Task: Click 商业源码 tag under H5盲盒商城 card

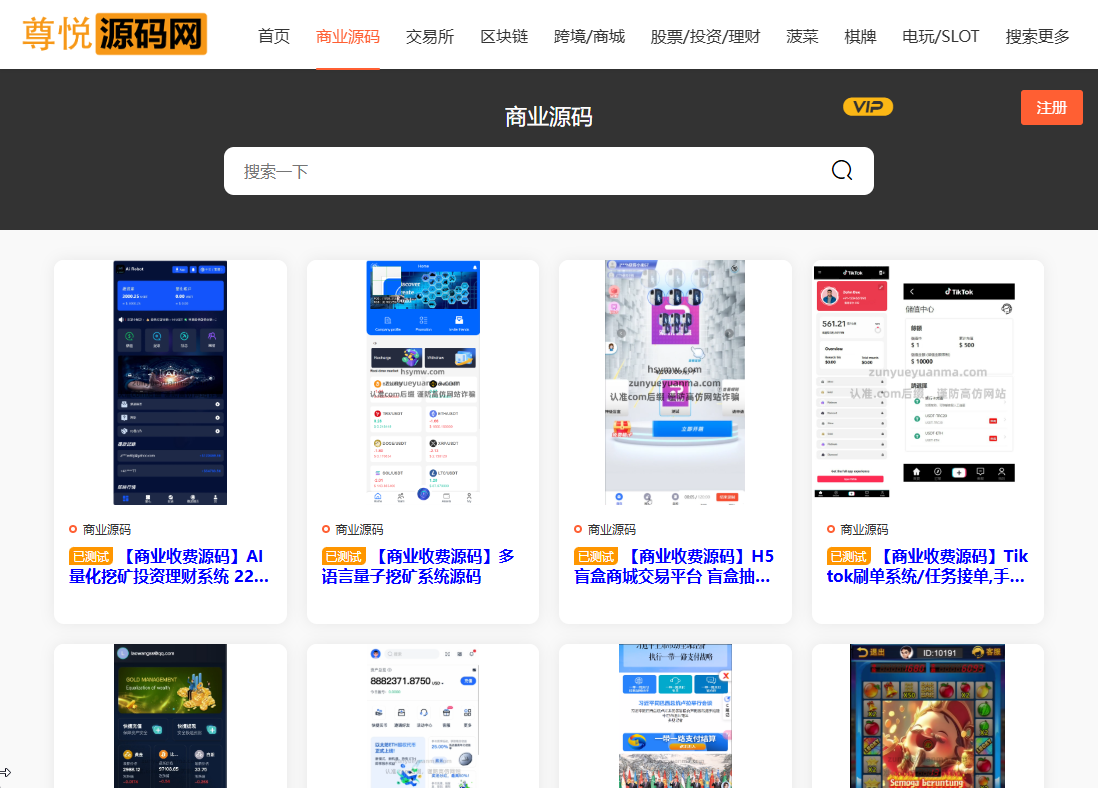Action: click(x=611, y=530)
